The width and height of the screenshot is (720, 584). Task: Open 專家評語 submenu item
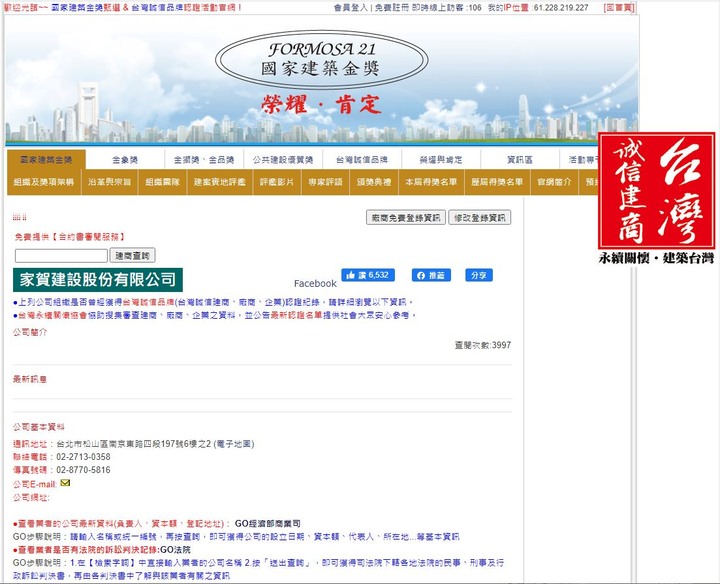325,182
